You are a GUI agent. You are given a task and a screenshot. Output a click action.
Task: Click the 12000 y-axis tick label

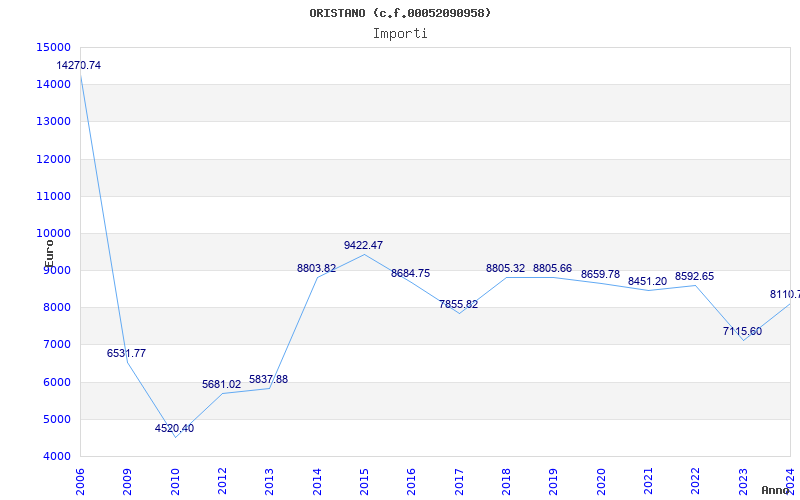tap(54, 159)
